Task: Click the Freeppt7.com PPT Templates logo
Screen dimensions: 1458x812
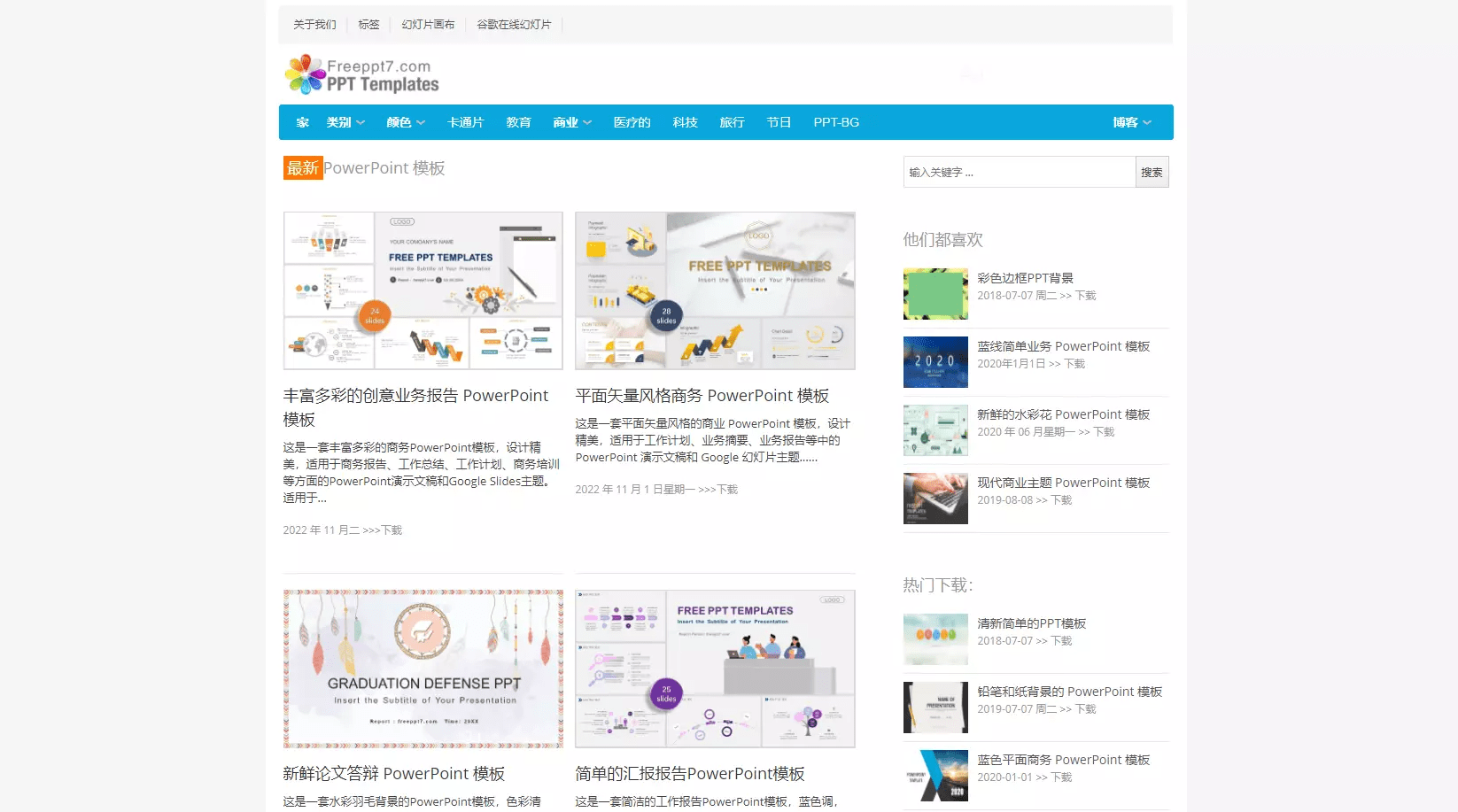Action: (x=361, y=74)
